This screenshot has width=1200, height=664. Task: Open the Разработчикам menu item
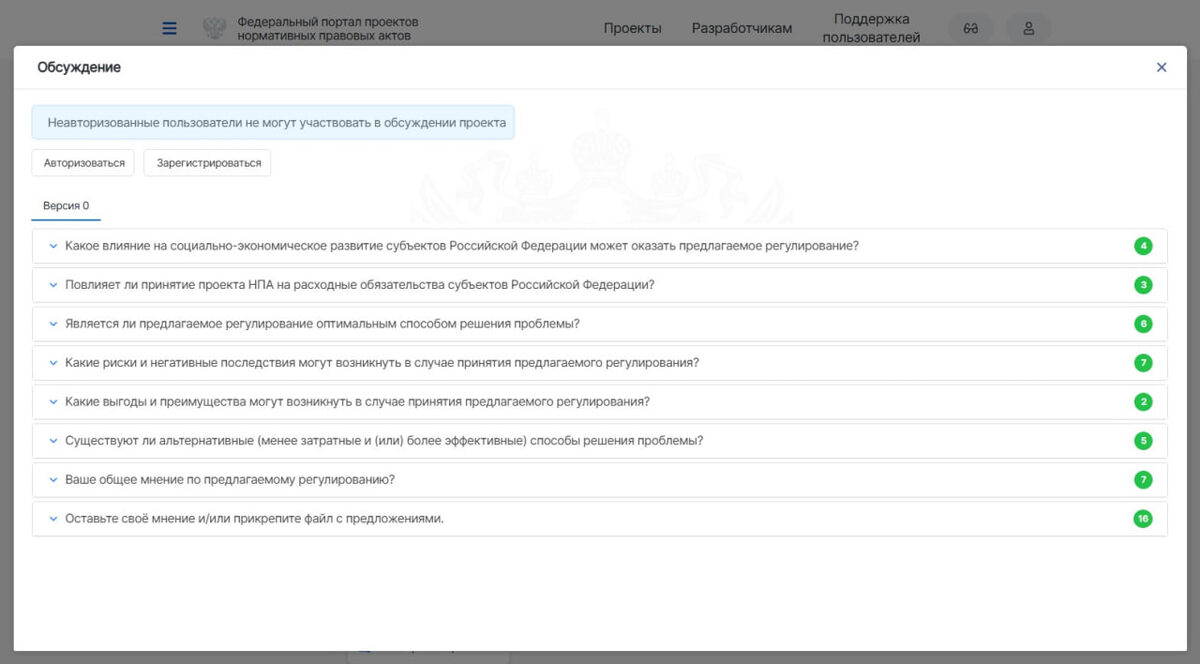click(742, 28)
